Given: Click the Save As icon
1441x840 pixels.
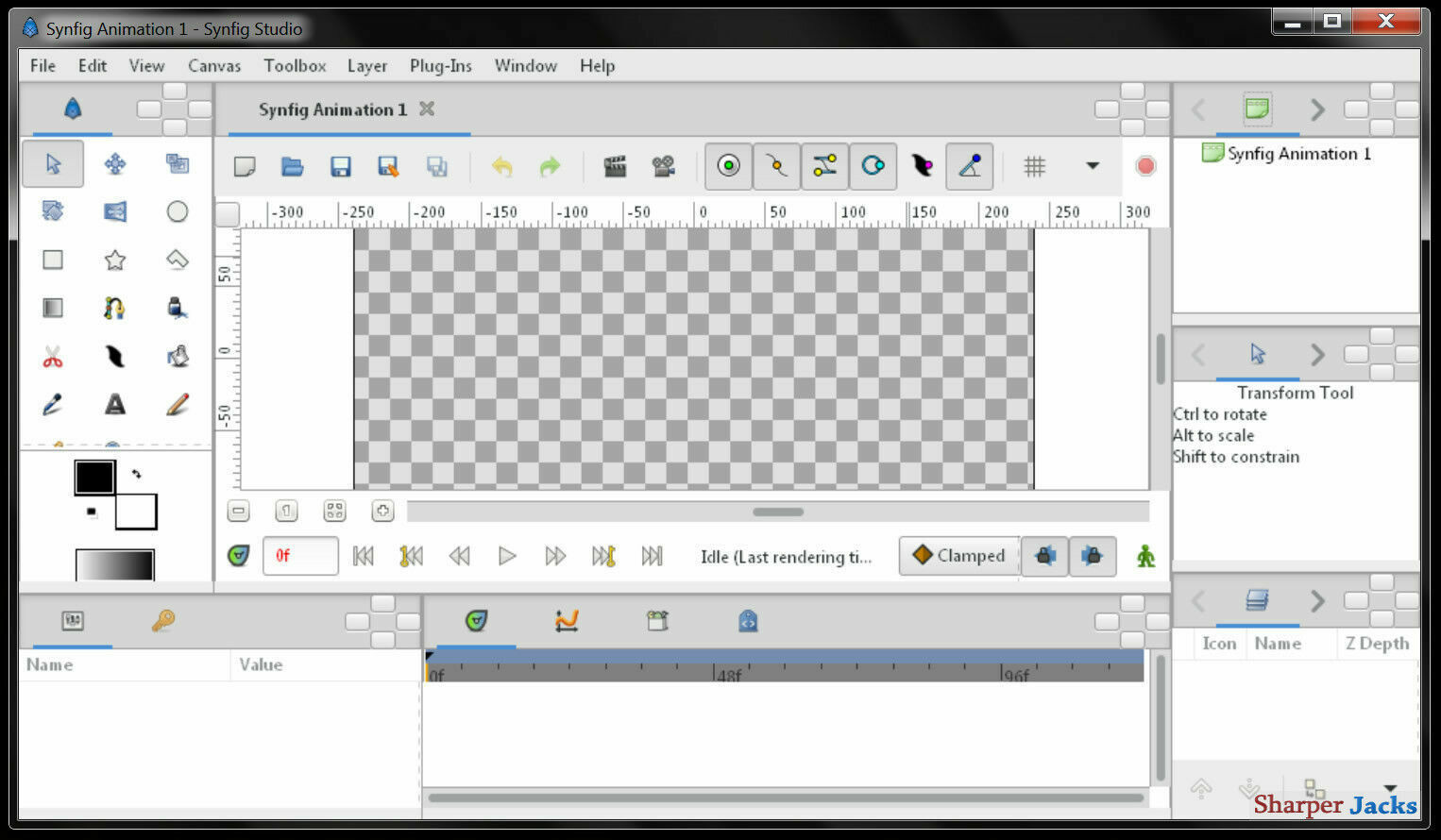Looking at the screenshot, I should (x=388, y=167).
